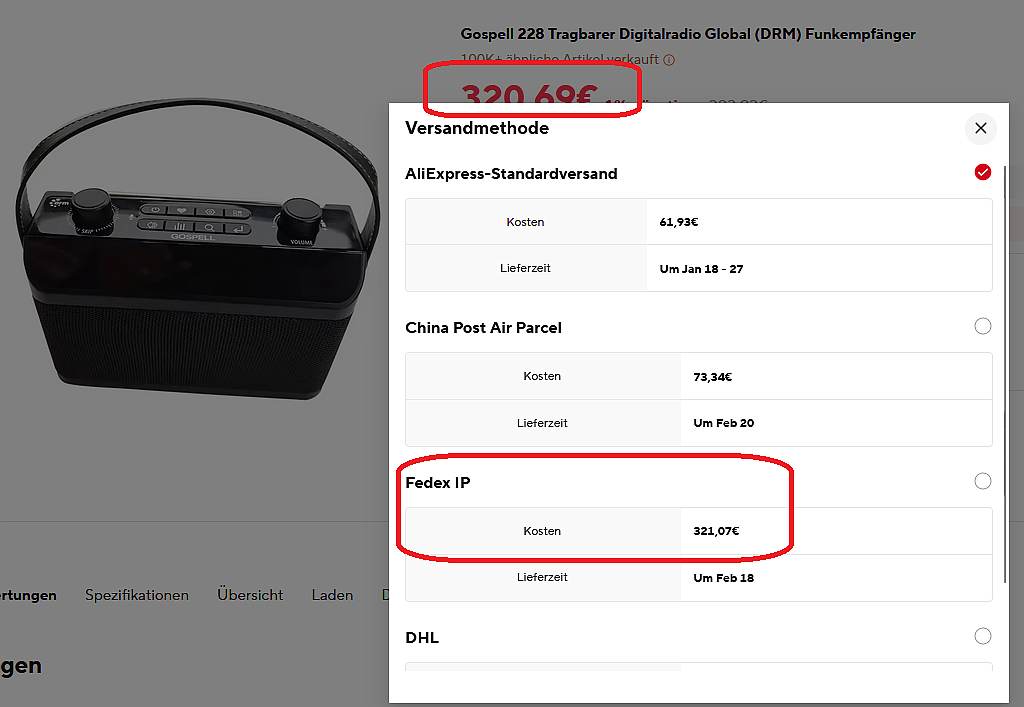Click the delivery time Um Jan 18 - 27

tap(701, 269)
